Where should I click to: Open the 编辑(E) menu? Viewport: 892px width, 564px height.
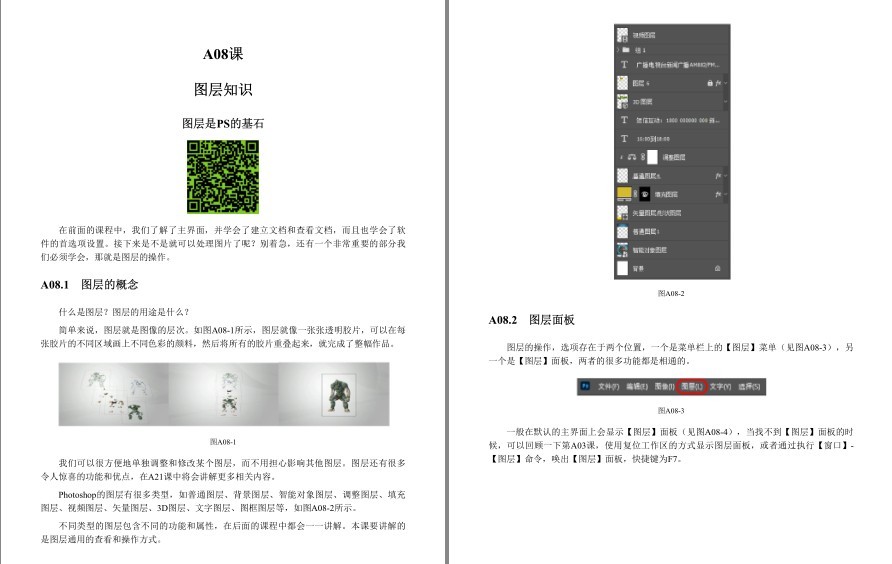tap(637, 386)
